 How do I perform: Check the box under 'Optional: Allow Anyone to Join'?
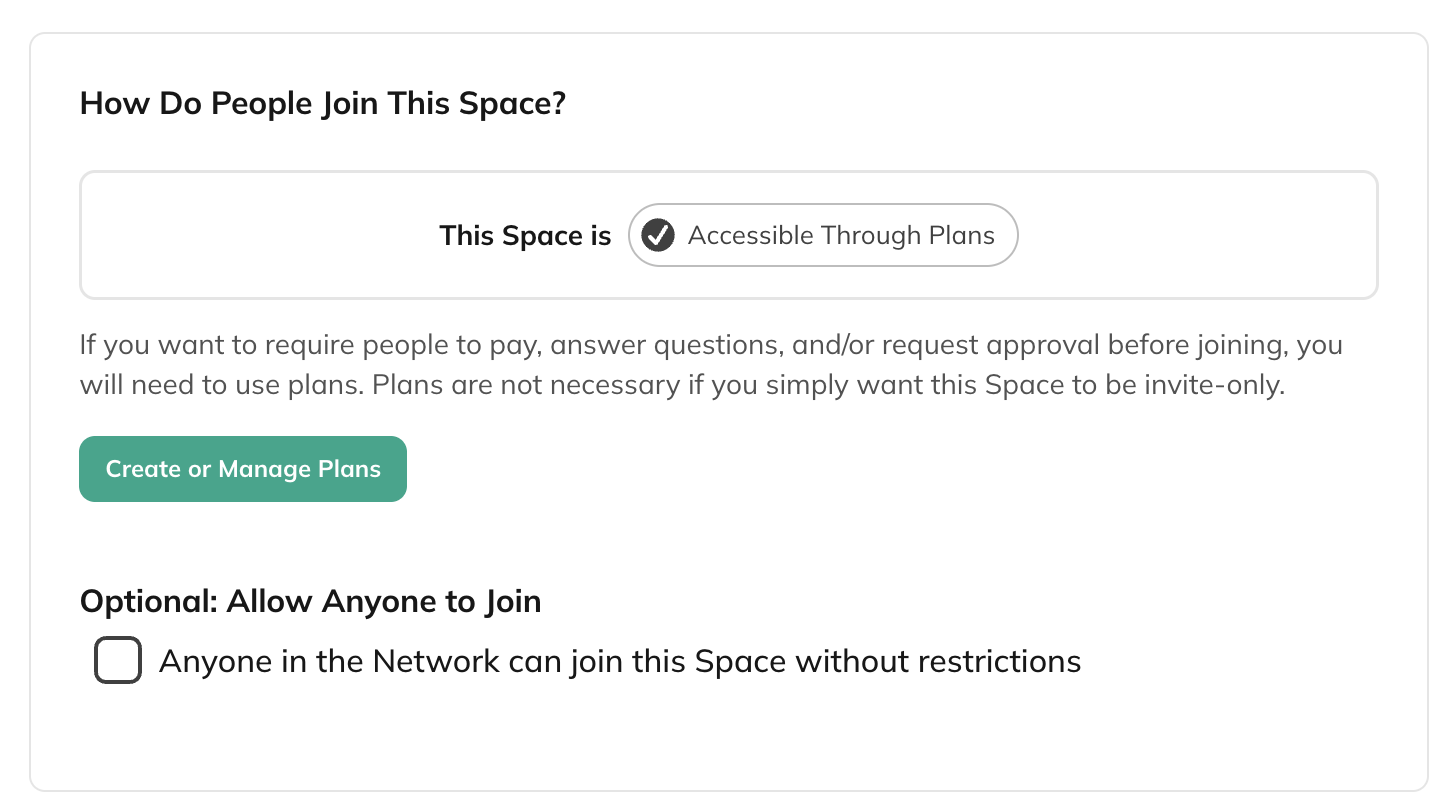coord(117,660)
